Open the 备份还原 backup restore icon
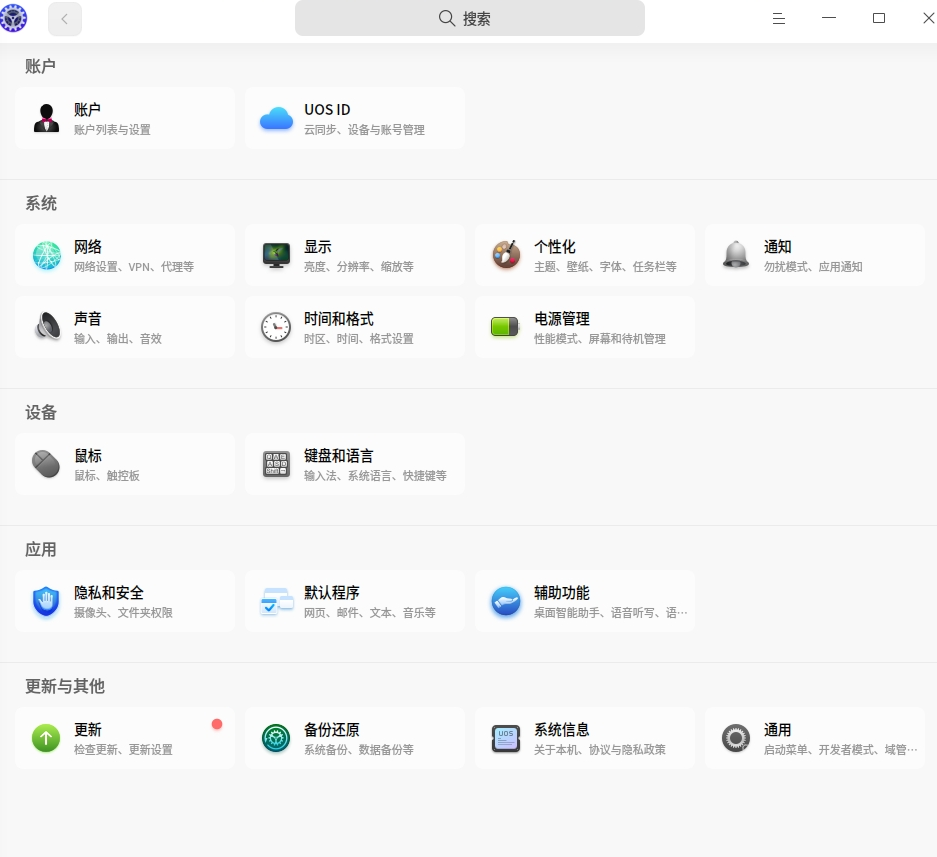Image resolution: width=937 pixels, height=857 pixels. (276, 738)
